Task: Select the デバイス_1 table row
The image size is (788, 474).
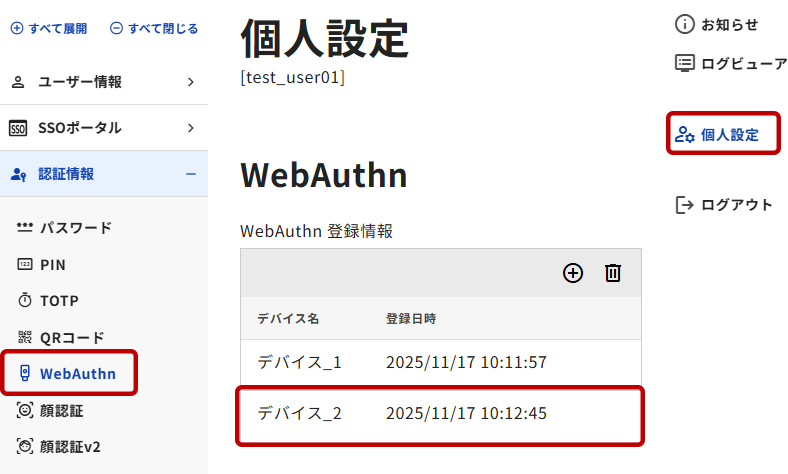Action: pyautogui.click(x=440, y=362)
